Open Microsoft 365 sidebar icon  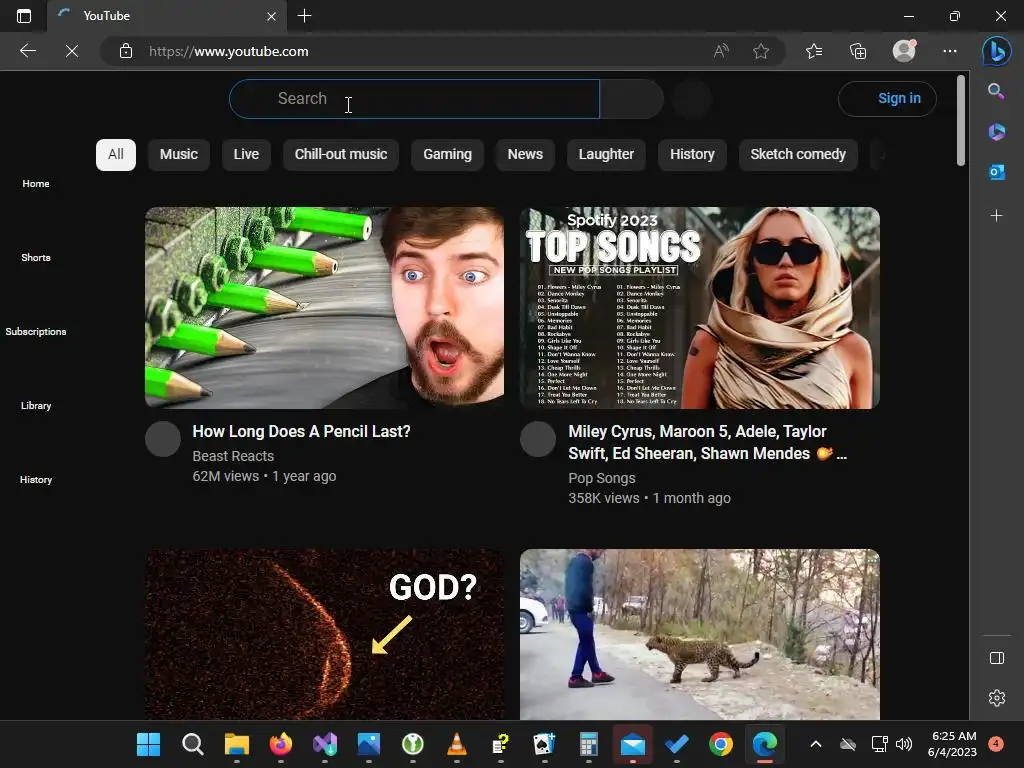click(x=997, y=132)
